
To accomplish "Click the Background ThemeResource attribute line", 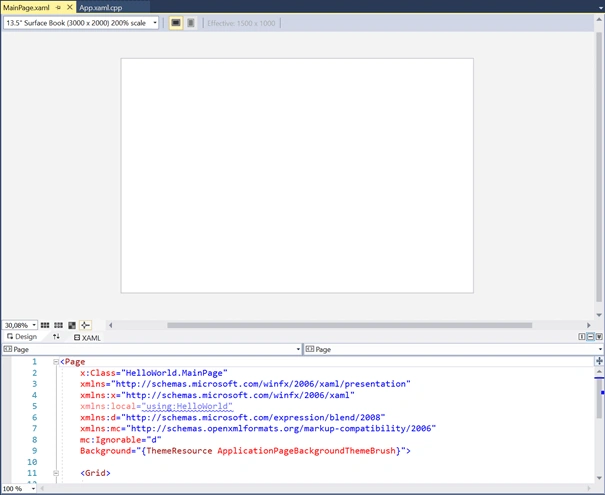I will coord(245,451).
